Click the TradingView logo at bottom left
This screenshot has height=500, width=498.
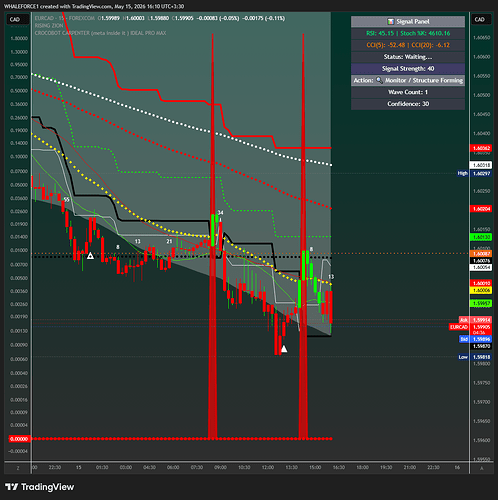(39, 487)
